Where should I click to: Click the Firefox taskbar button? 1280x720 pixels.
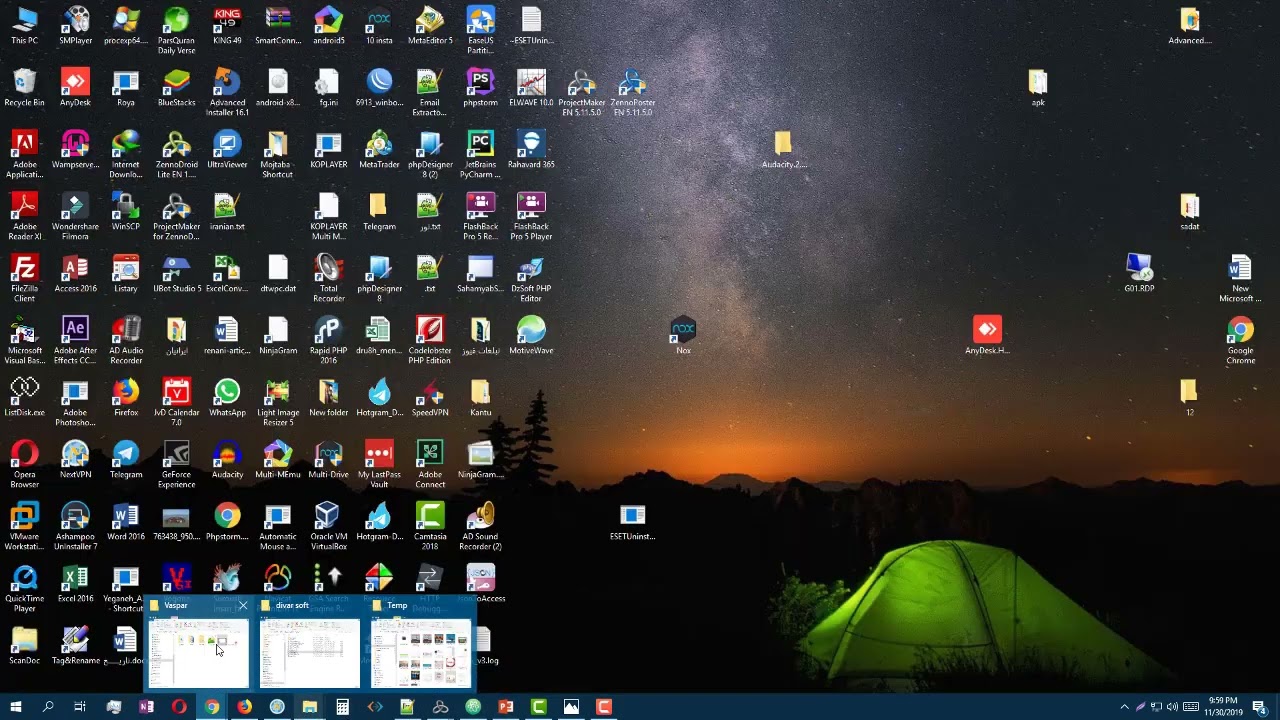coord(244,707)
